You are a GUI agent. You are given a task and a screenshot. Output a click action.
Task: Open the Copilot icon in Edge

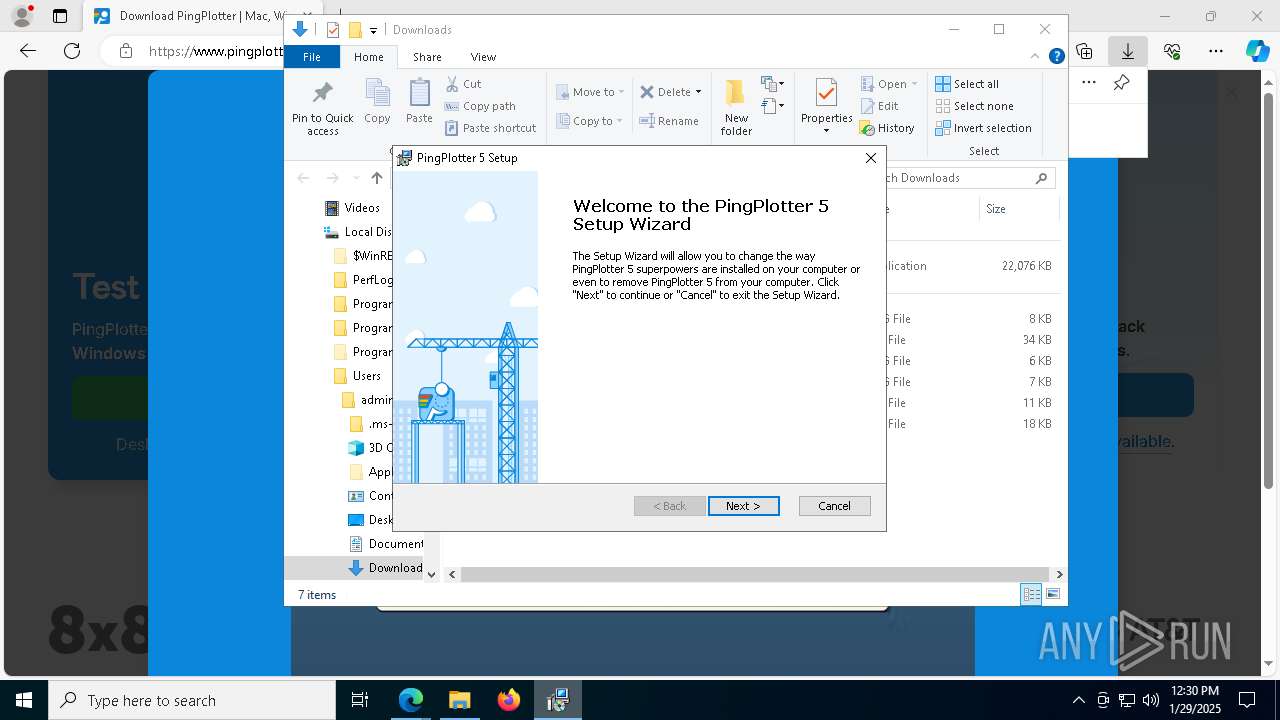tap(1258, 51)
